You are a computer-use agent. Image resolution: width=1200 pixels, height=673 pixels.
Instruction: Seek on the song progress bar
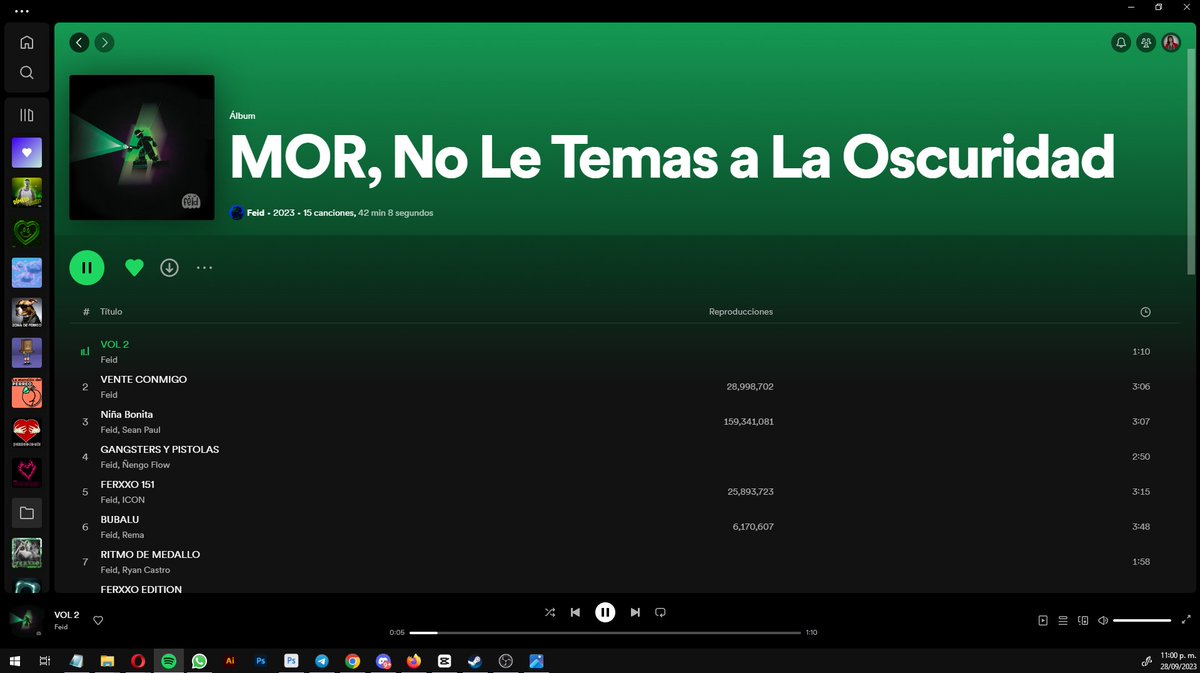[x=605, y=632]
